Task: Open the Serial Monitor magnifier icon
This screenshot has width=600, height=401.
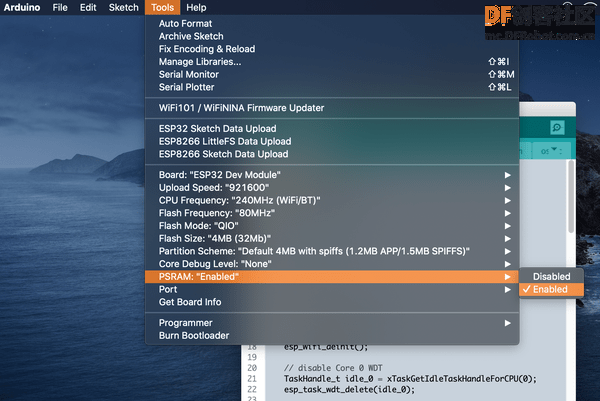Action: 557,127
